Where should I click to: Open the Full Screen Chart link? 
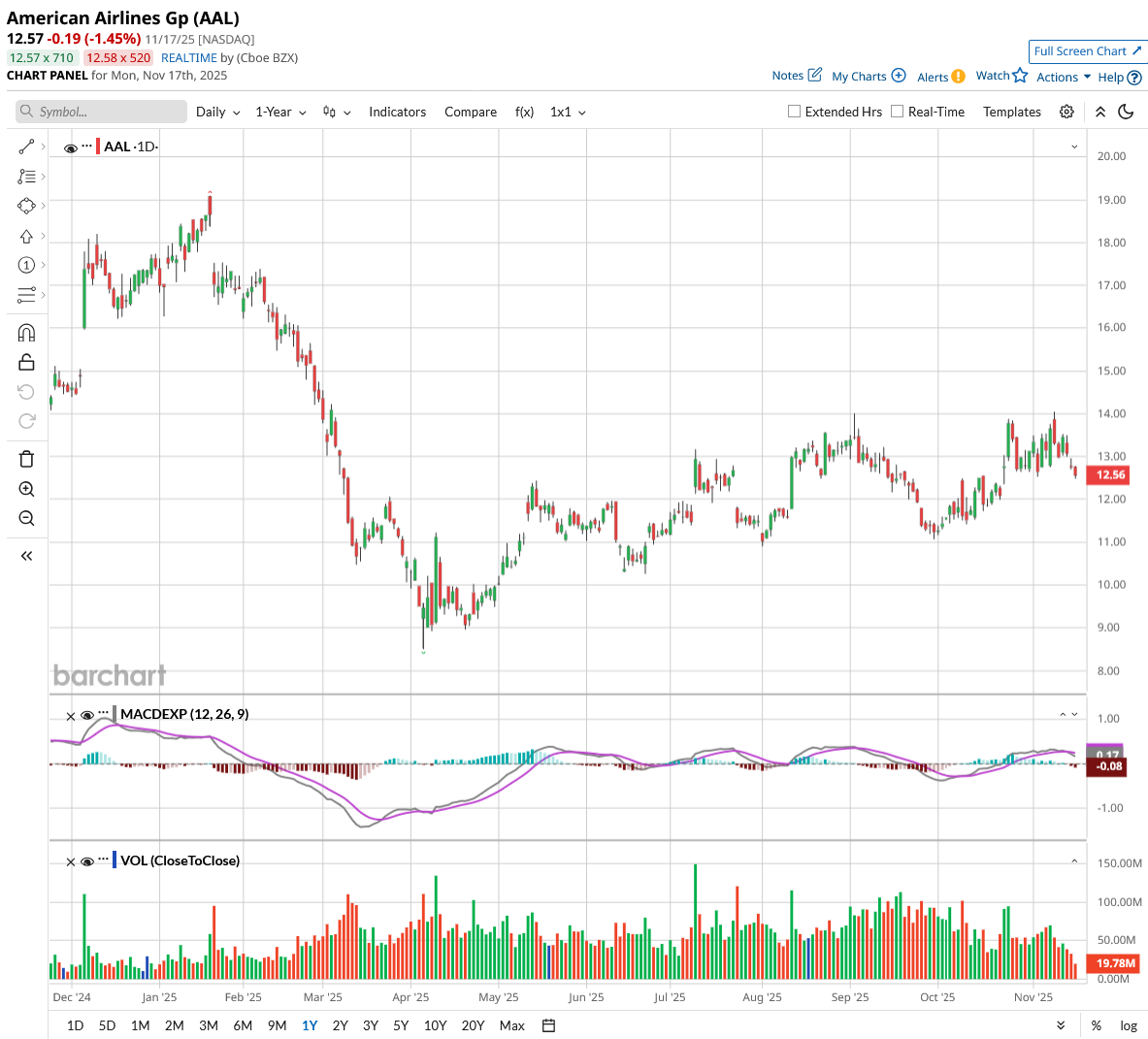(1087, 51)
